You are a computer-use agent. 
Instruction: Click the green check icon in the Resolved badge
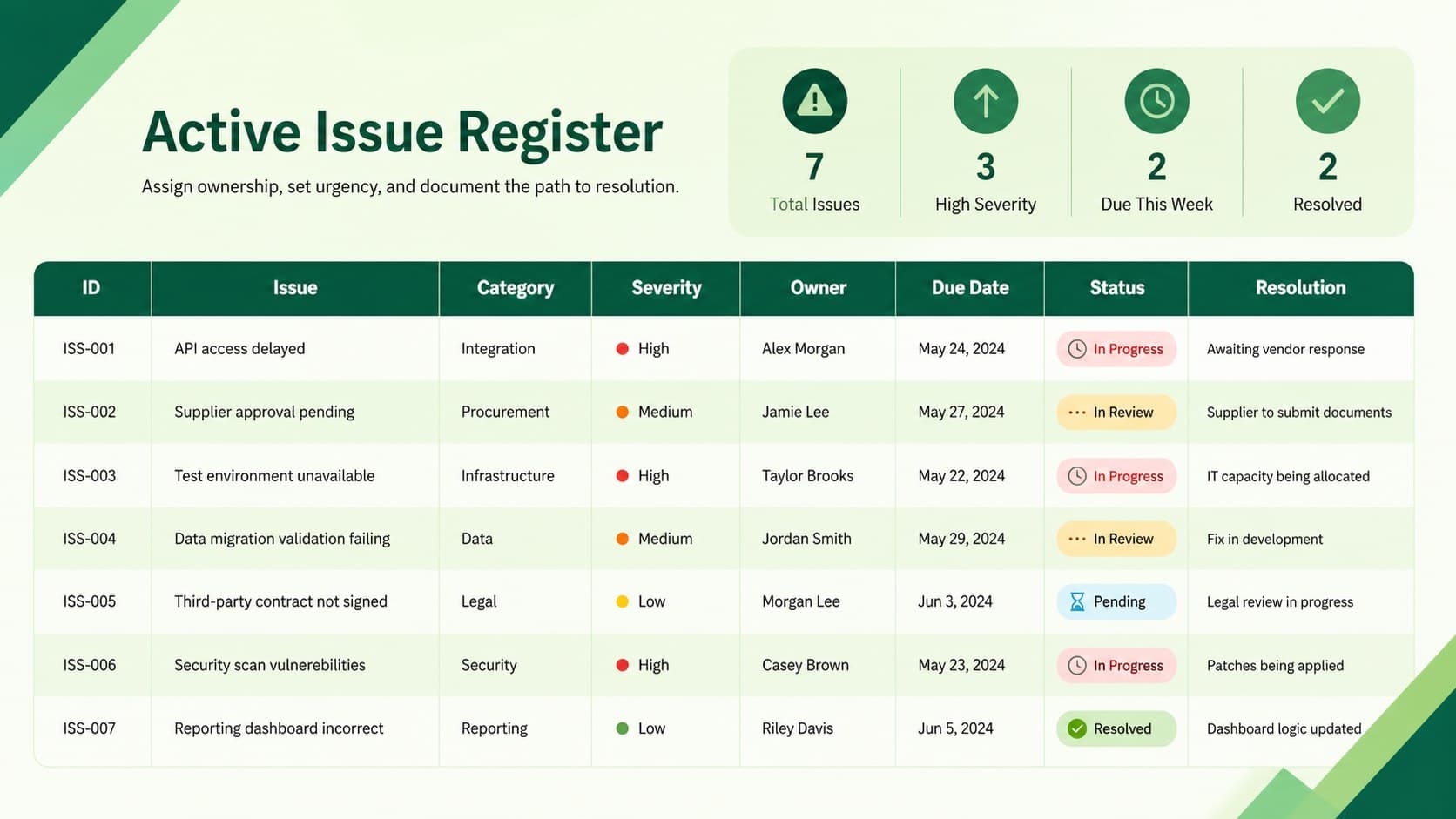point(1077,728)
